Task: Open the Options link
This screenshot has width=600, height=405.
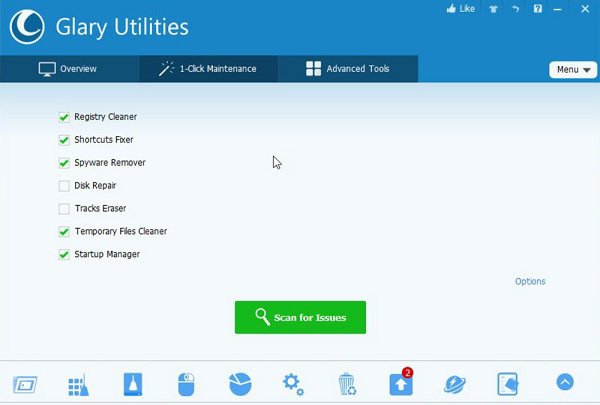Action: (530, 281)
